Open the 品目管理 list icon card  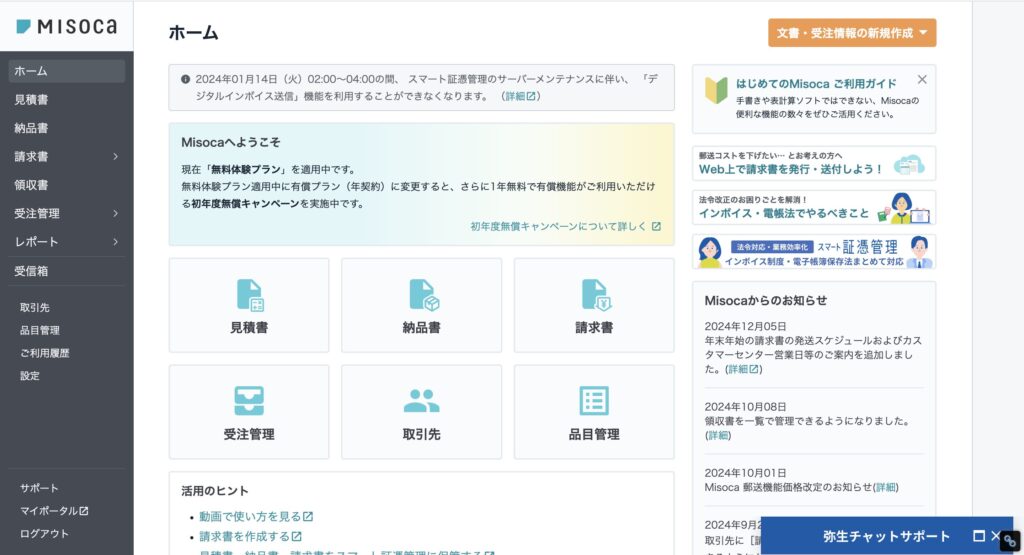coord(594,412)
